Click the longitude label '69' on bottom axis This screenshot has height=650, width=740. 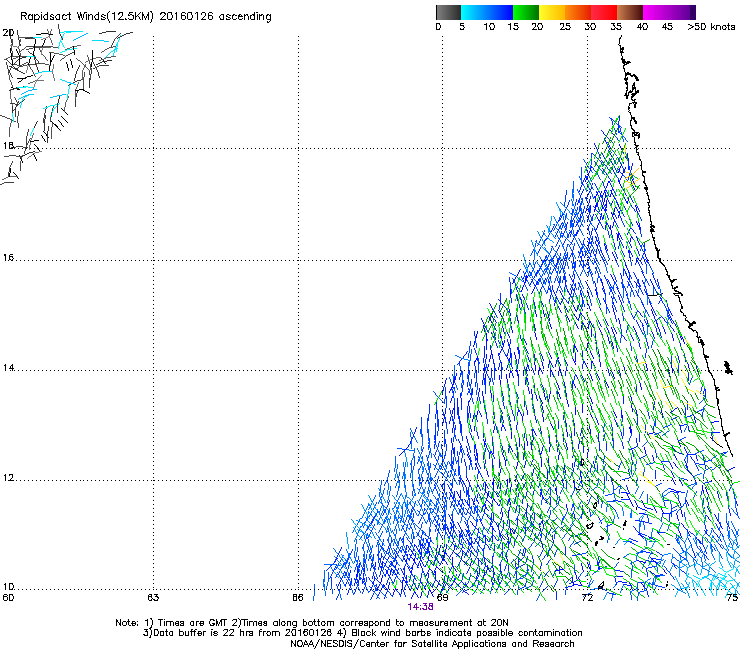(442, 598)
